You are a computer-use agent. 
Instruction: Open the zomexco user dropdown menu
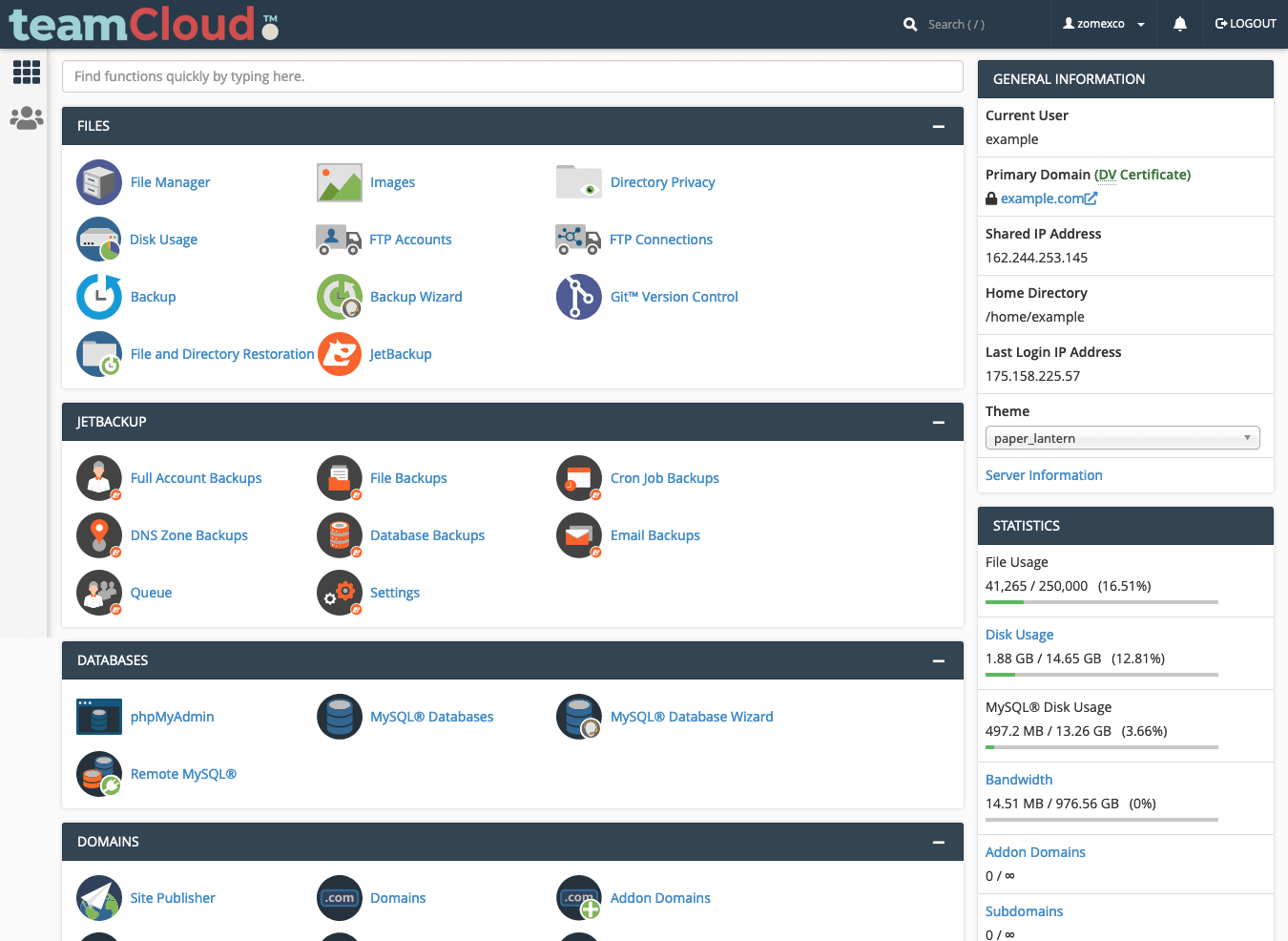point(1104,24)
